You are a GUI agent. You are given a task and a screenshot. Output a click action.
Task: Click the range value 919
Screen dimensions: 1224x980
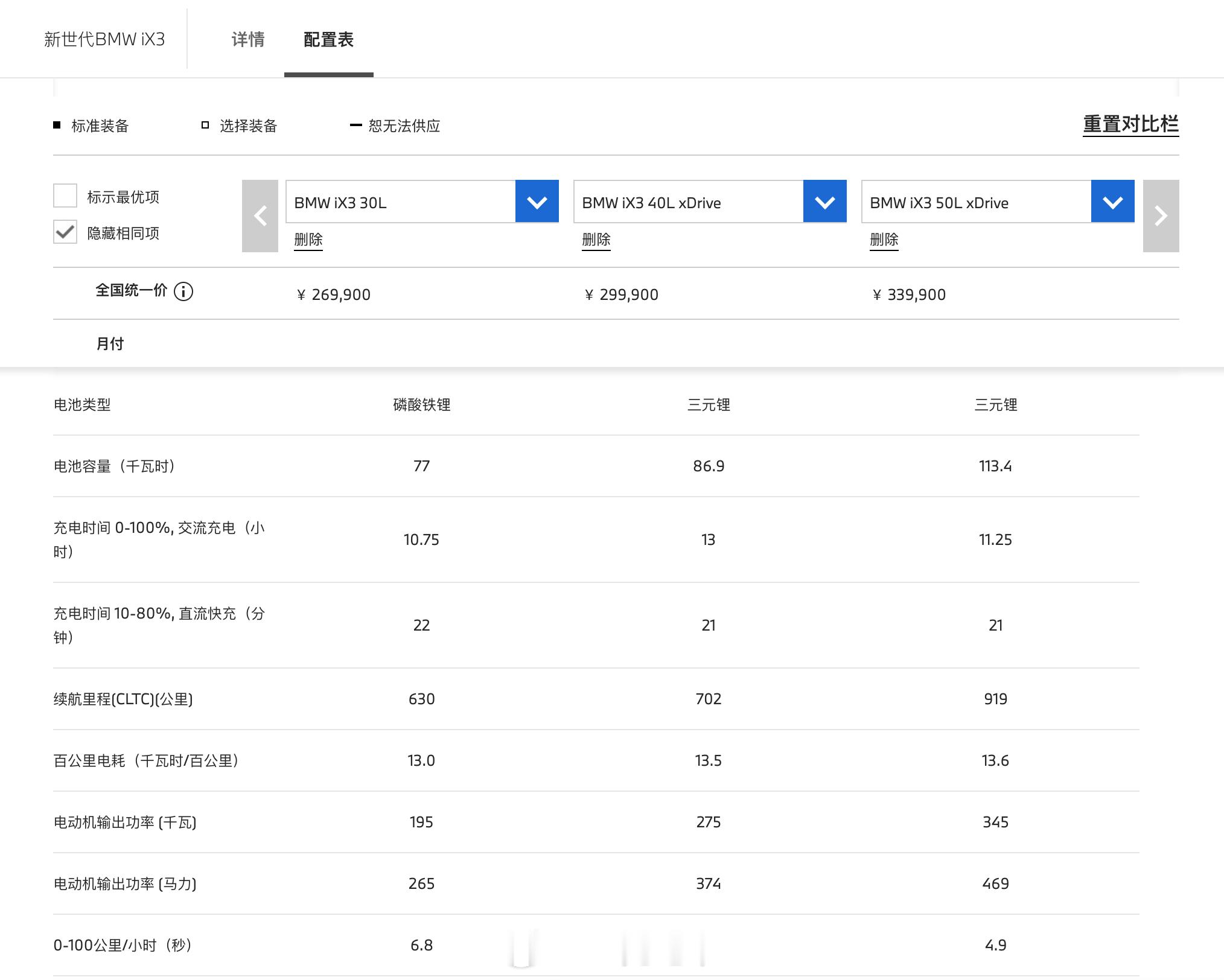coord(995,699)
